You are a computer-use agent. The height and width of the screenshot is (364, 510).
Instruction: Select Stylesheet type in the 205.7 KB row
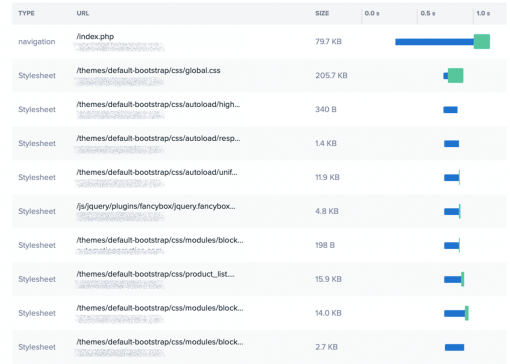37,76
